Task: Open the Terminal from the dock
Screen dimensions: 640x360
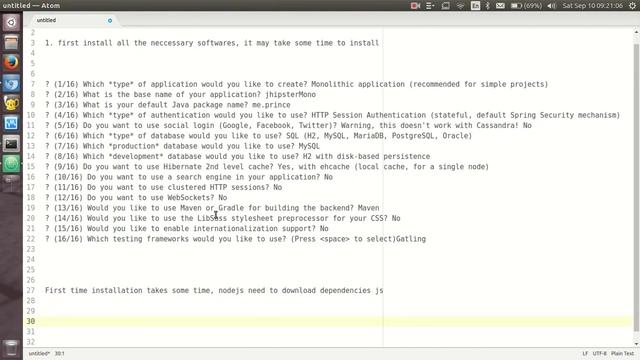Action: click(11, 144)
